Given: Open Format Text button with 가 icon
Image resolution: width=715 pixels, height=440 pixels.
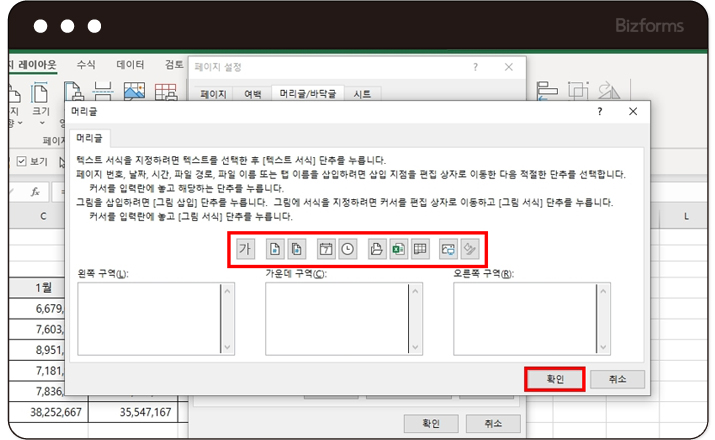Looking at the screenshot, I should click(x=245, y=249).
